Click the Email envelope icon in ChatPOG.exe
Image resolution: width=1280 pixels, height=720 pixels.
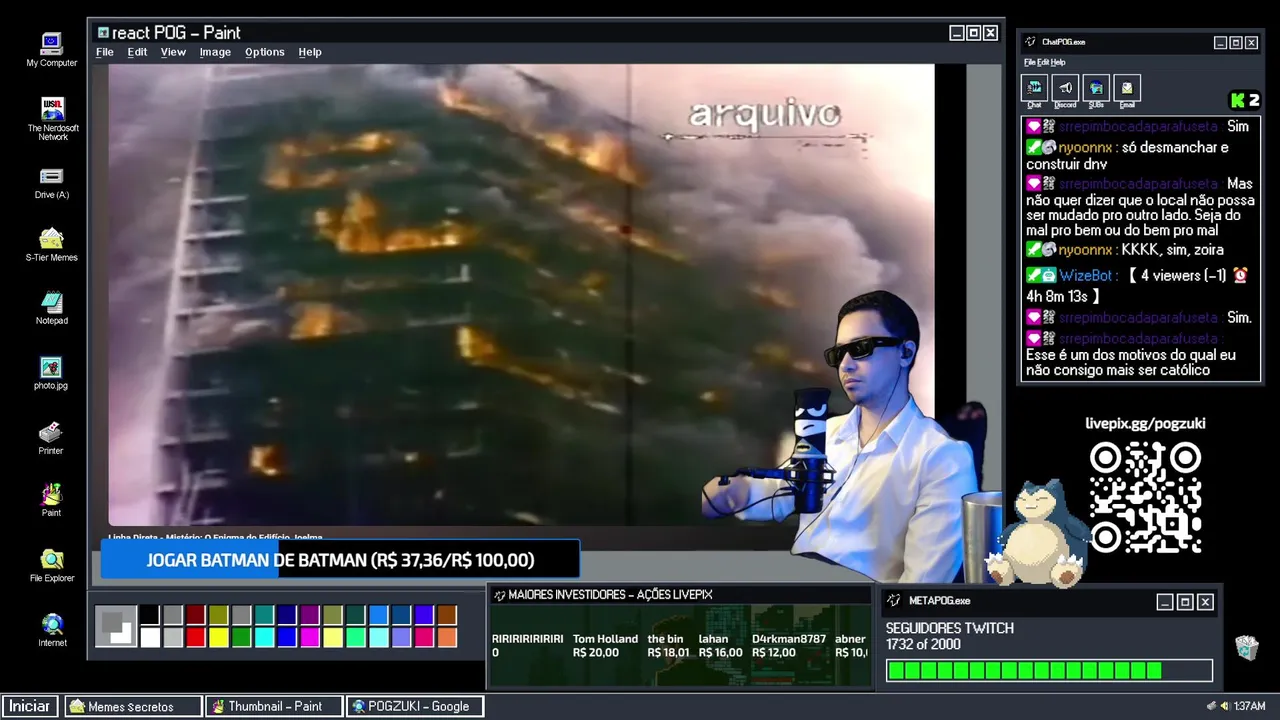tap(1127, 88)
